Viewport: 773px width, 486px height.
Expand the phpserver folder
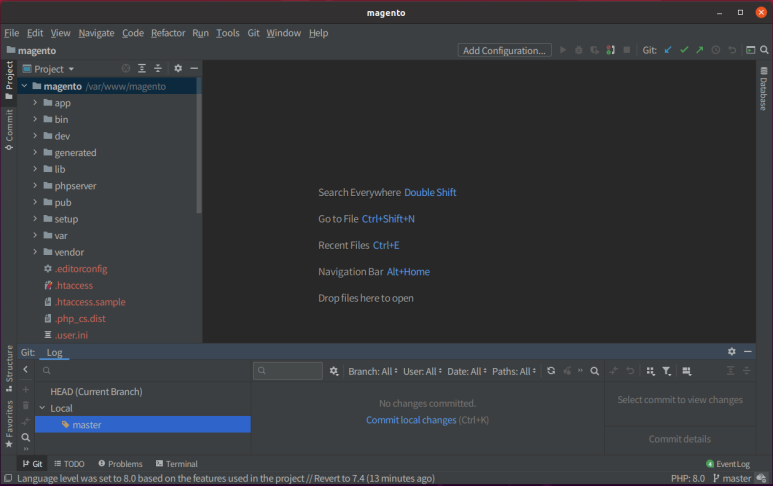pyautogui.click(x=35, y=185)
